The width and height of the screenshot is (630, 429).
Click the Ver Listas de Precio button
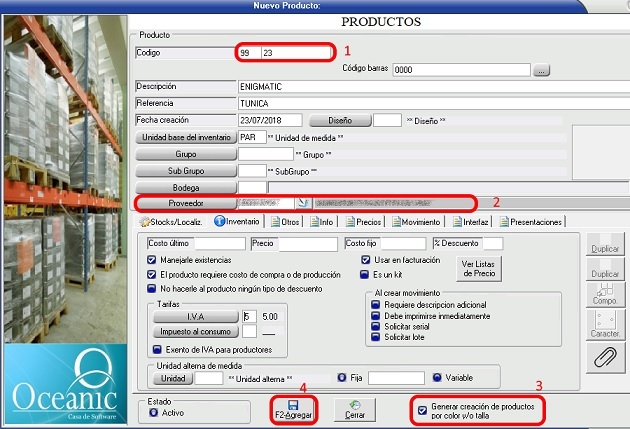click(x=480, y=268)
